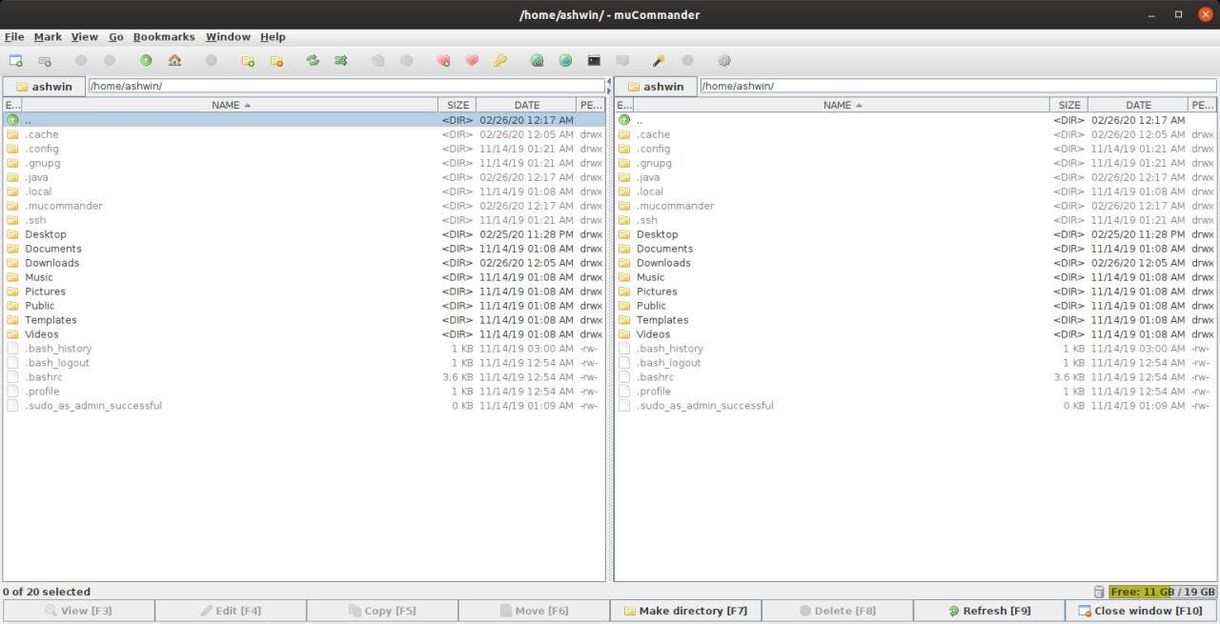Open the Bookmarks menu
The width and height of the screenshot is (1220, 624).
pyautogui.click(x=164, y=37)
